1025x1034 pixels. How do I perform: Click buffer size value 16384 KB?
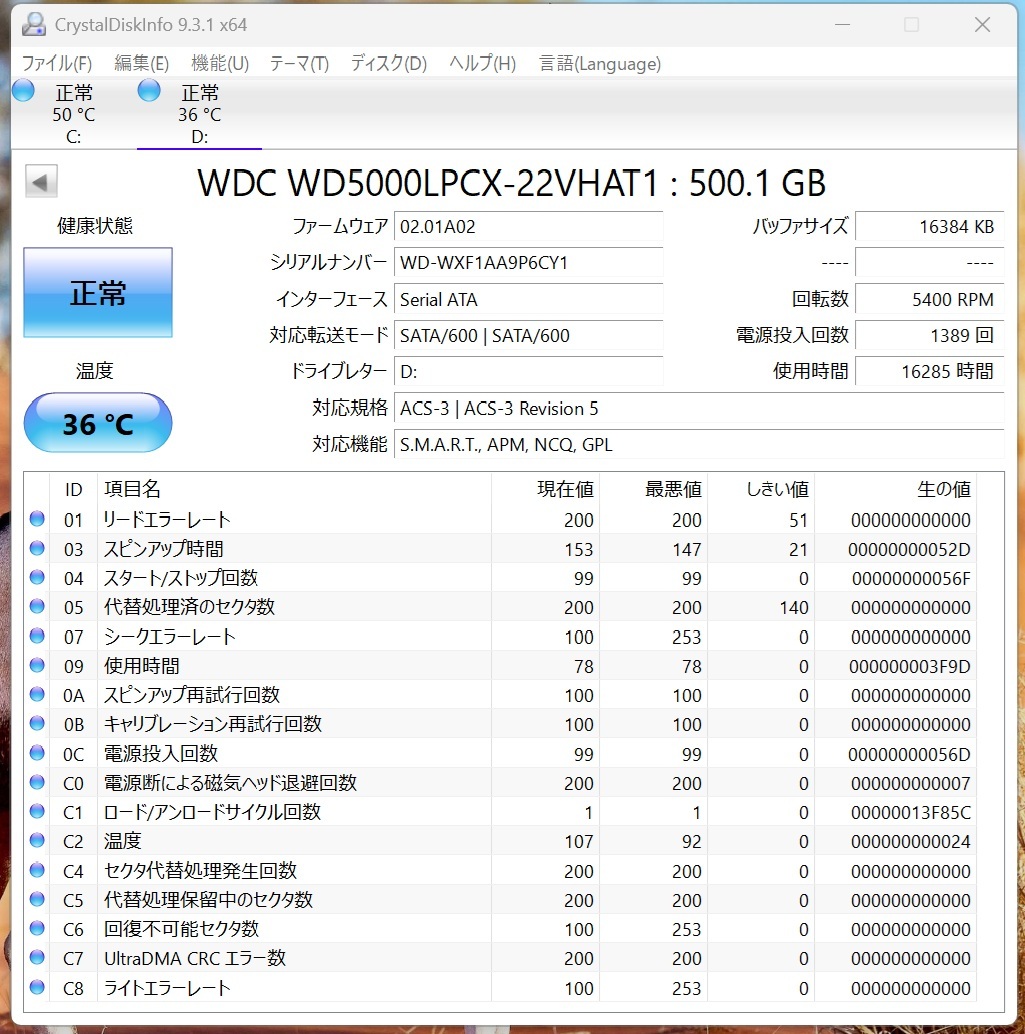coord(930,227)
